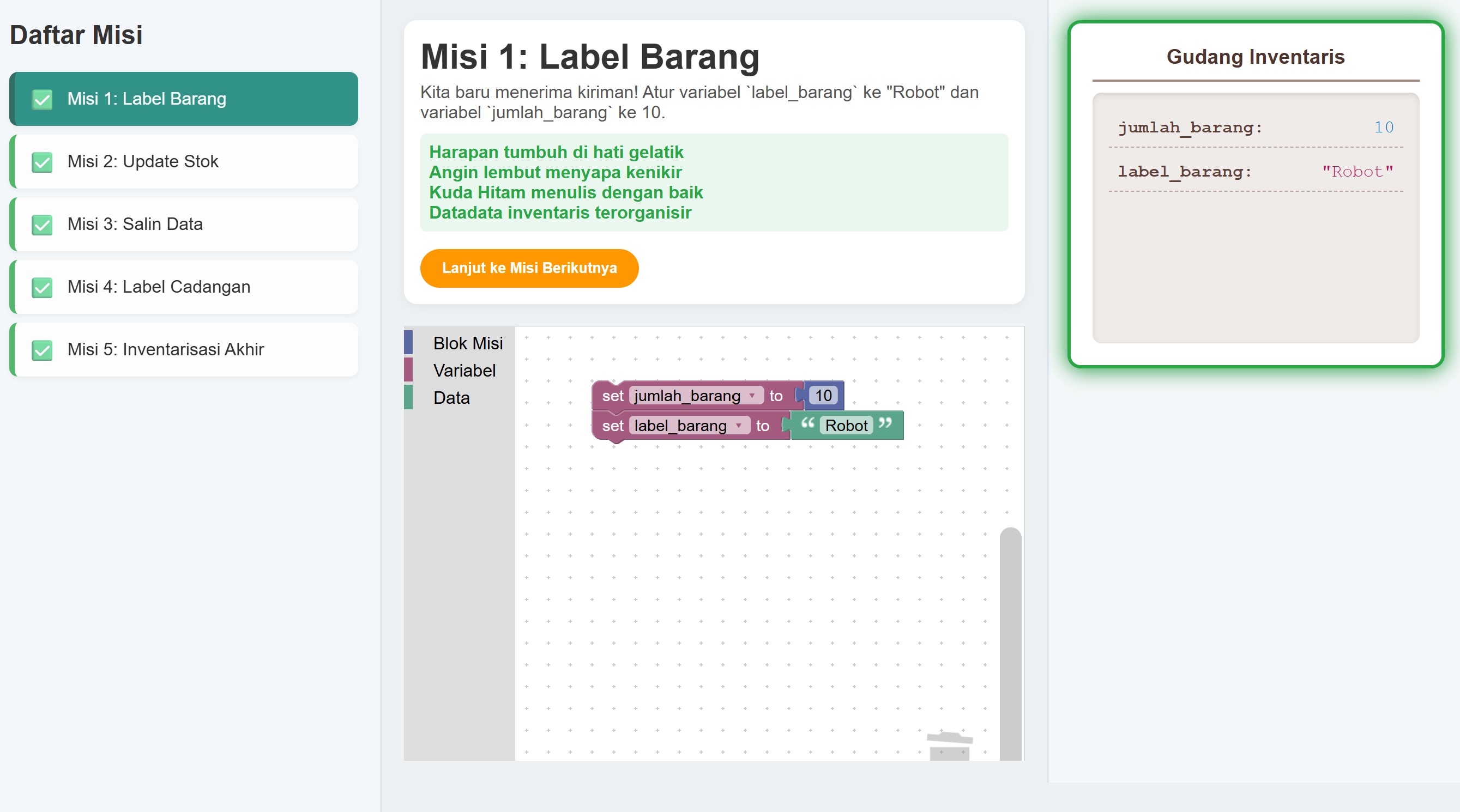The height and width of the screenshot is (812, 1460).
Task: Open the Variabel toolbox category
Action: (x=464, y=370)
